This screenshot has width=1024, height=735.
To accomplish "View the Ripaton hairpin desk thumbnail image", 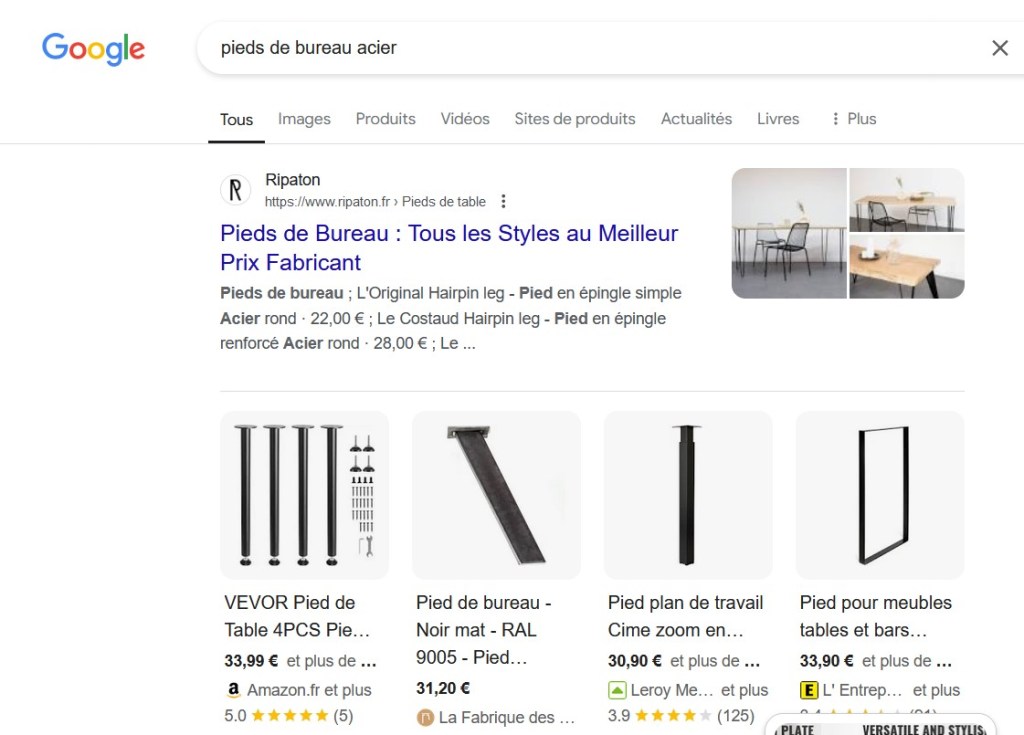I will point(789,233).
